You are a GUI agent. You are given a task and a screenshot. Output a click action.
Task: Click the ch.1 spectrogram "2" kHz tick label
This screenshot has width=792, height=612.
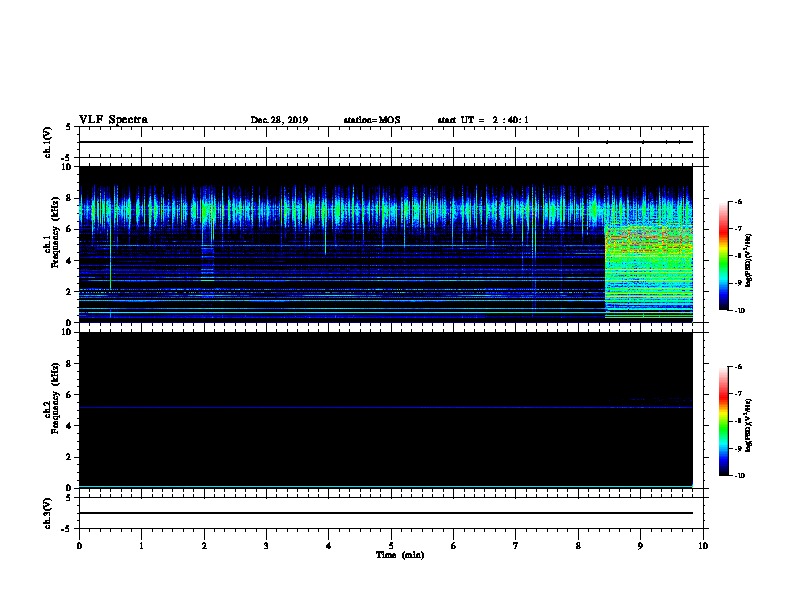(x=70, y=291)
